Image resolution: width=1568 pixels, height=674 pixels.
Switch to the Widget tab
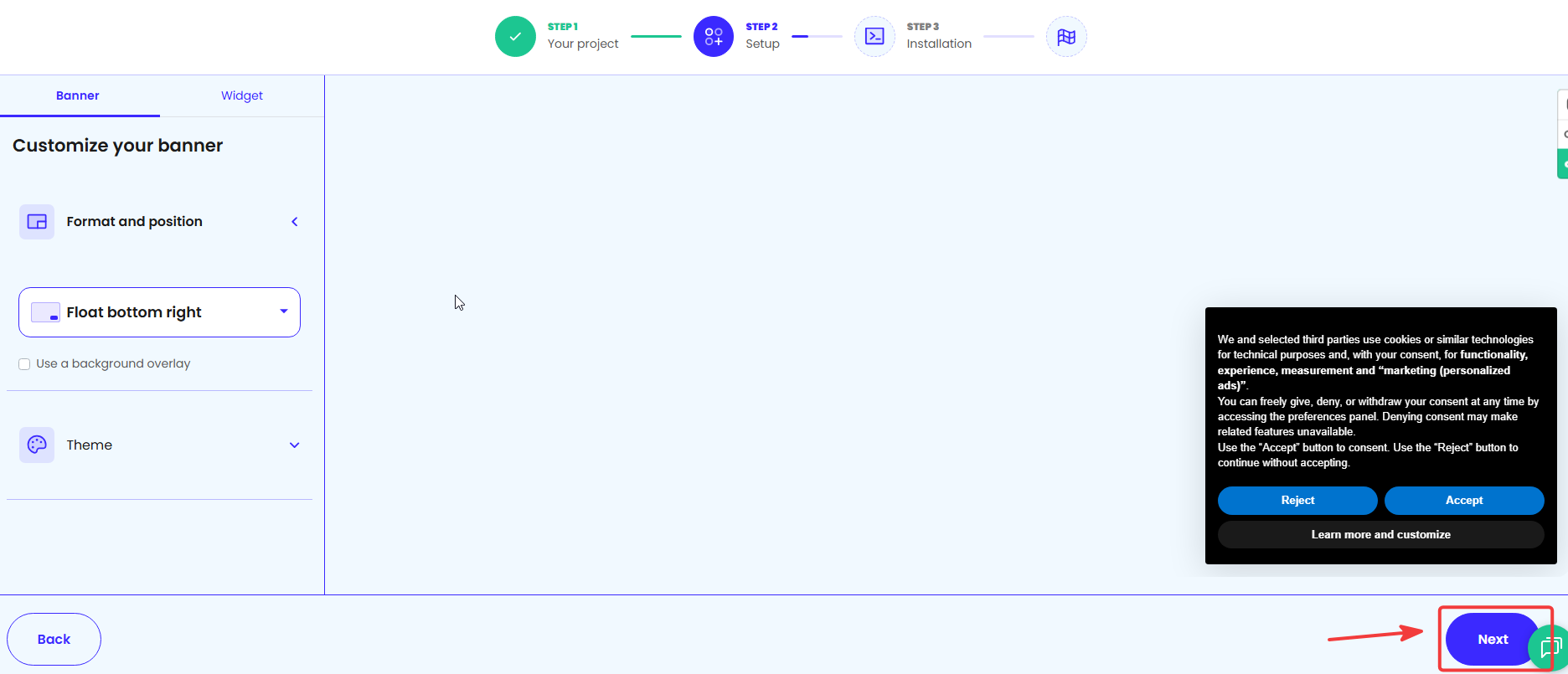[x=242, y=95]
